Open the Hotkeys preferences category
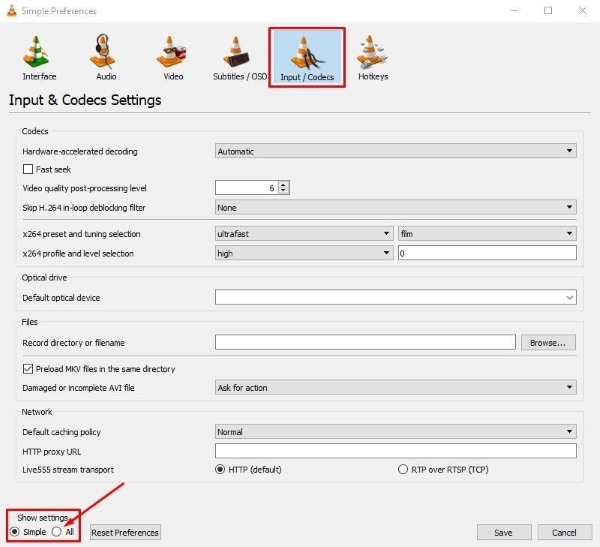The height and width of the screenshot is (547, 600). tap(373, 57)
